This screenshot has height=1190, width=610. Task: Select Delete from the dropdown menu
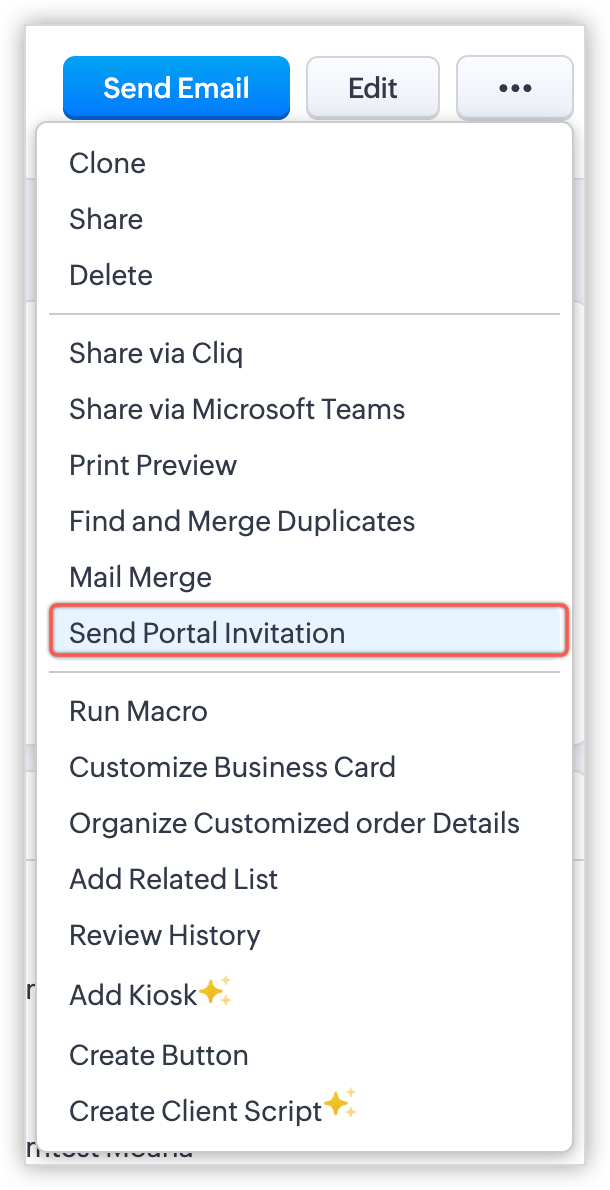[x=111, y=275]
